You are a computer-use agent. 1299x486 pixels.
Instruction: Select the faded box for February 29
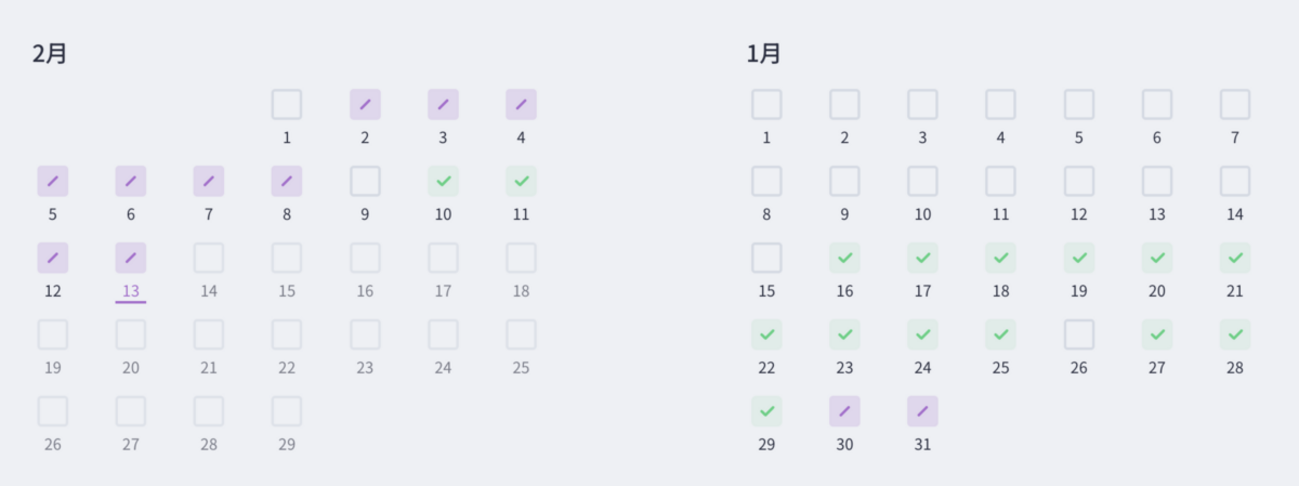pos(287,411)
